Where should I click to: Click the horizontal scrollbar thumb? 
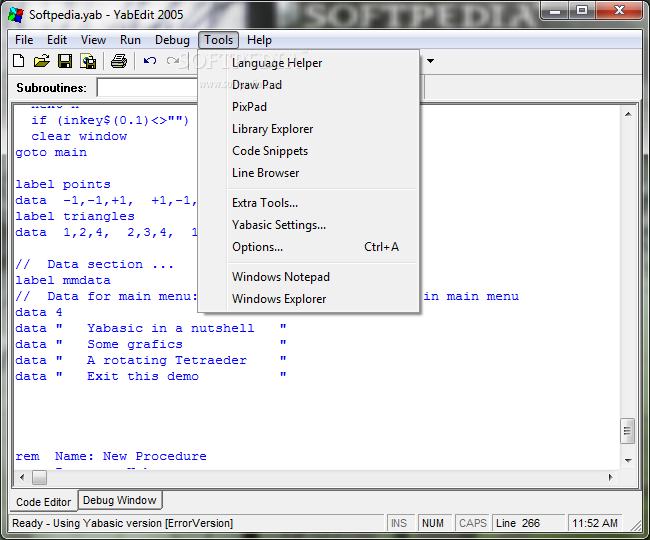(x=39, y=477)
